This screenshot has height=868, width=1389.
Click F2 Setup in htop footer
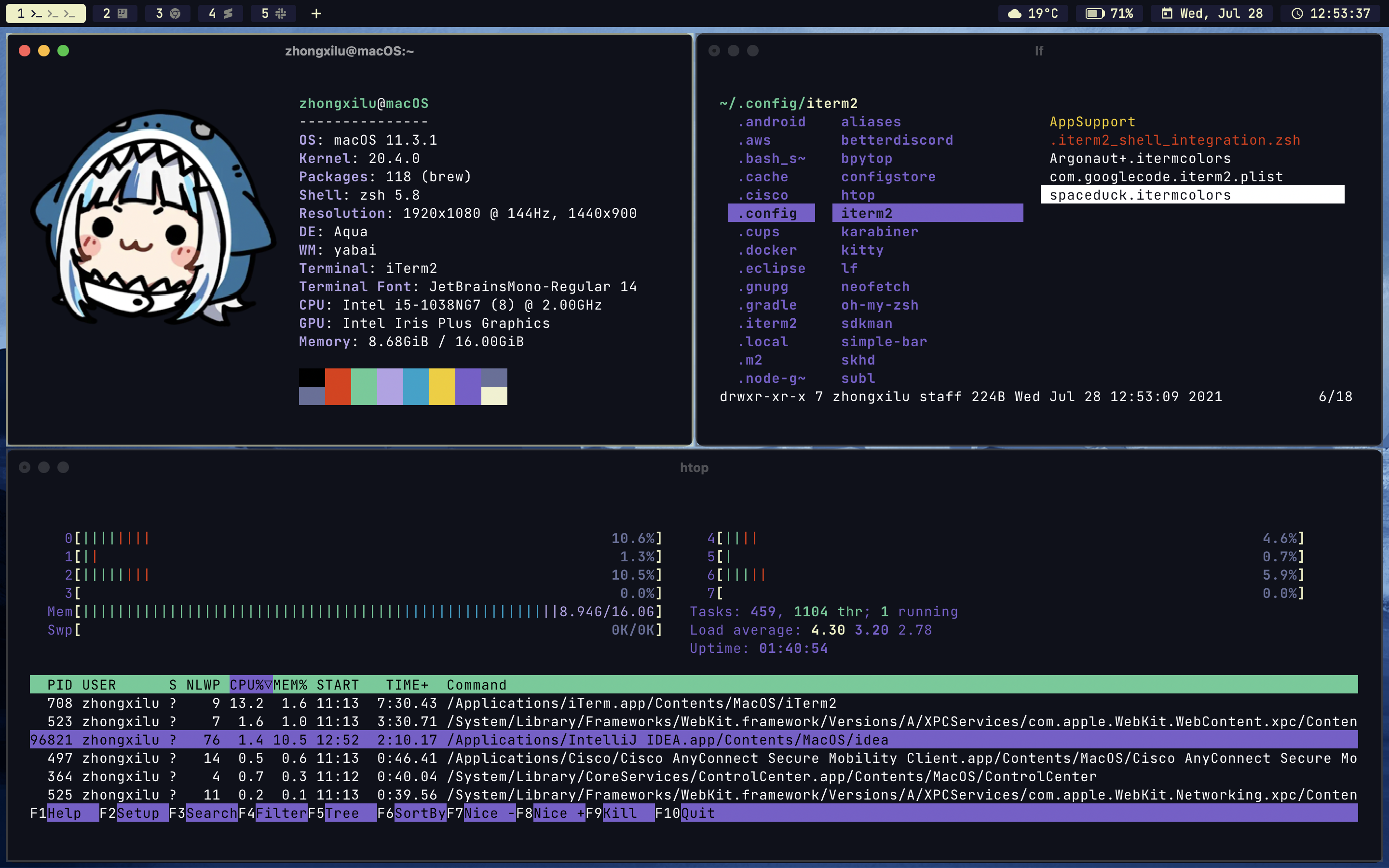point(134,814)
